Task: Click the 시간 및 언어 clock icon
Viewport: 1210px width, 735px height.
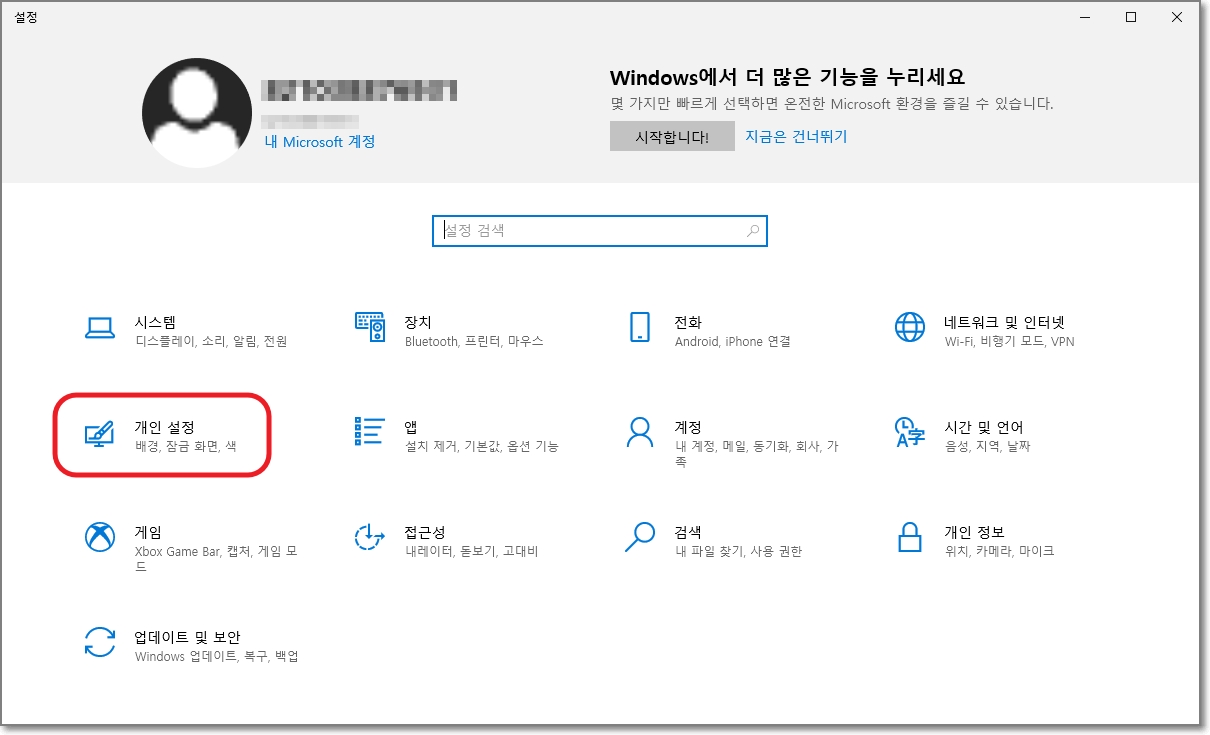Action: pos(910,432)
